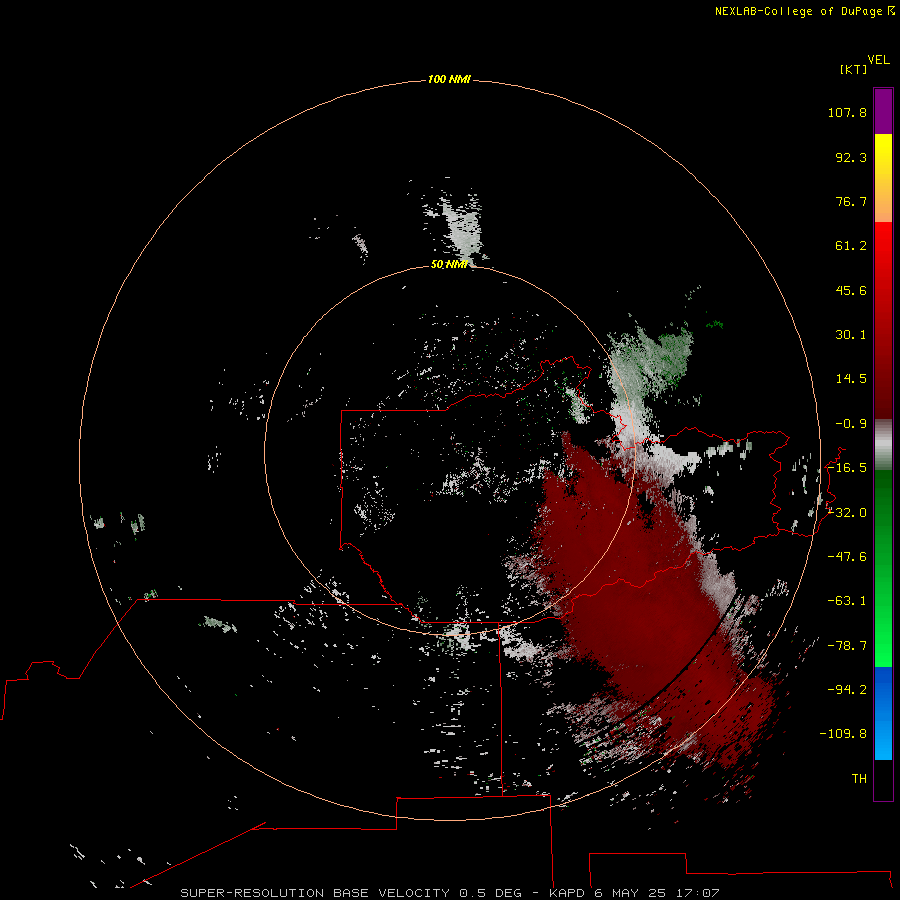
Task: Click the purple segment of velocity color bar
Action: click(x=883, y=111)
